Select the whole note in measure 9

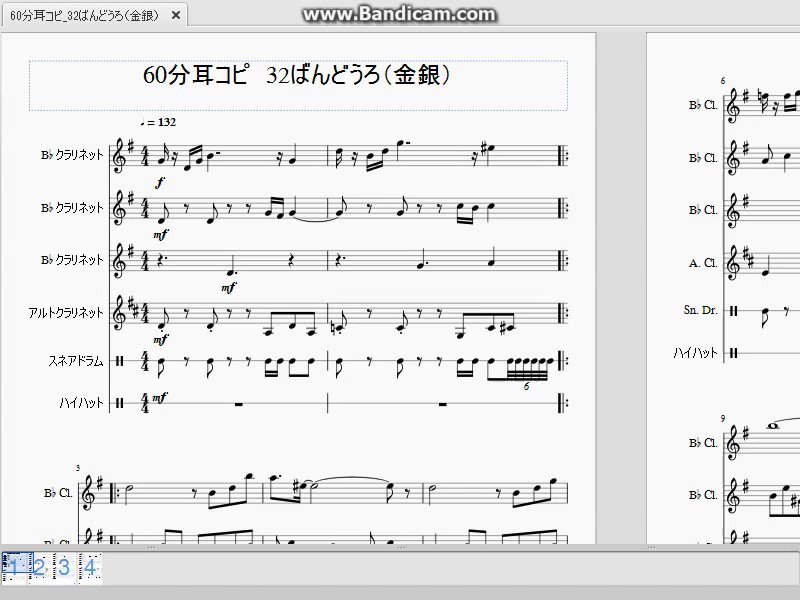pos(773,426)
